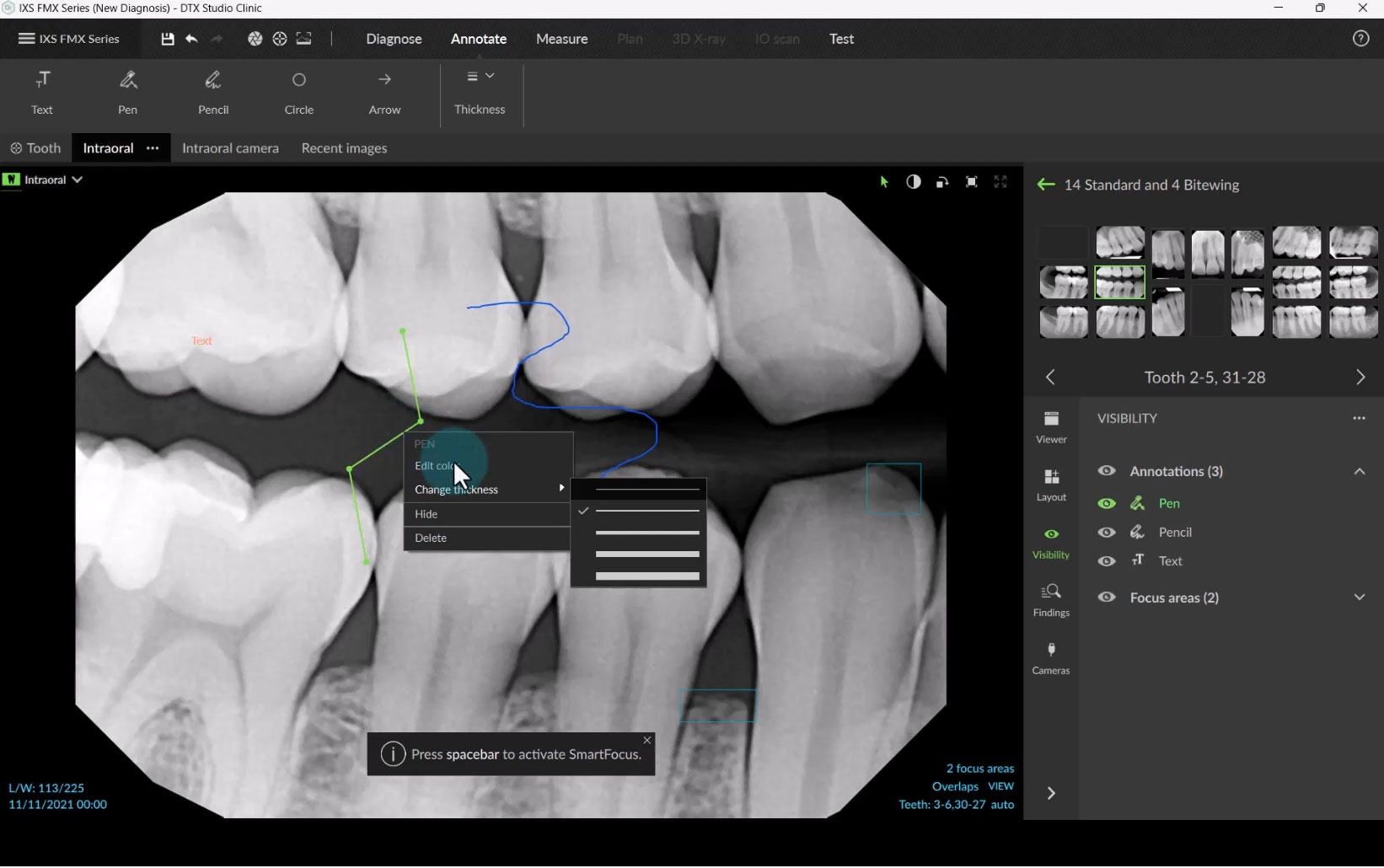Image resolution: width=1384 pixels, height=868 pixels.
Task: Select the Text annotation tool
Action: coord(42,92)
